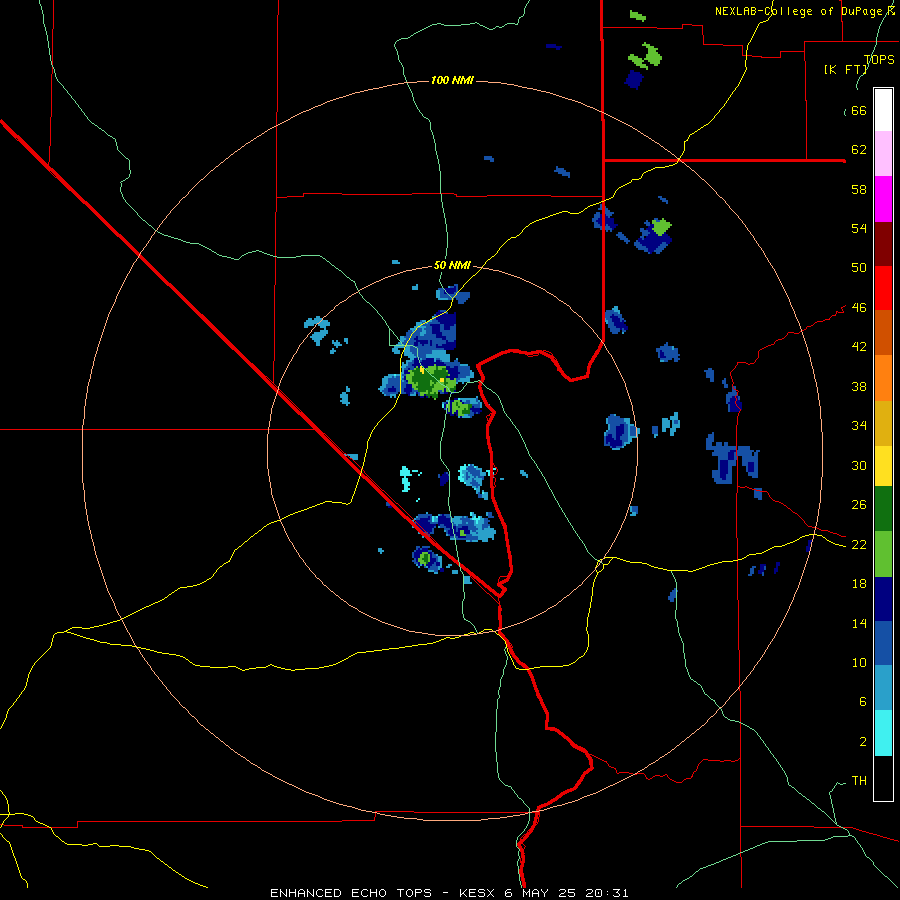Click the dark green legend swatch near 26

(x=883, y=509)
